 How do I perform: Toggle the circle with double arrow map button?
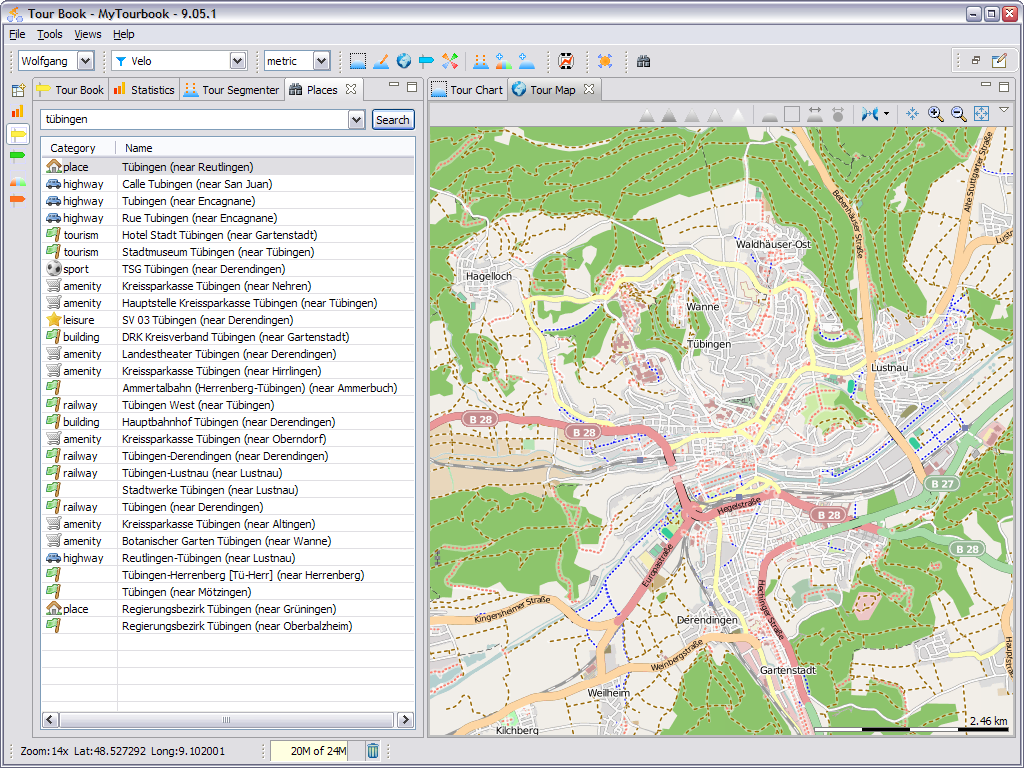click(838, 114)
